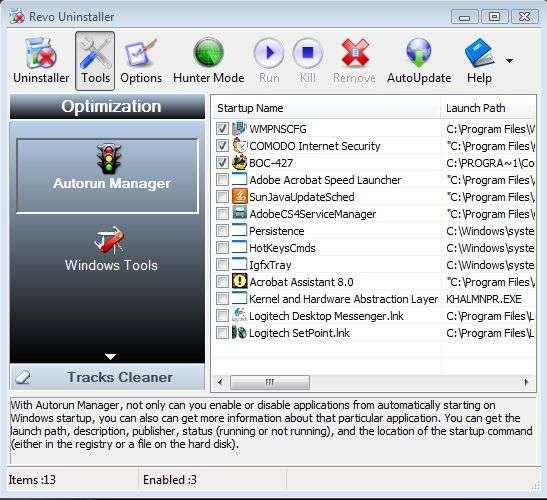
Task: Click Logitech Desktop Messenger icon
Action: 239,316
